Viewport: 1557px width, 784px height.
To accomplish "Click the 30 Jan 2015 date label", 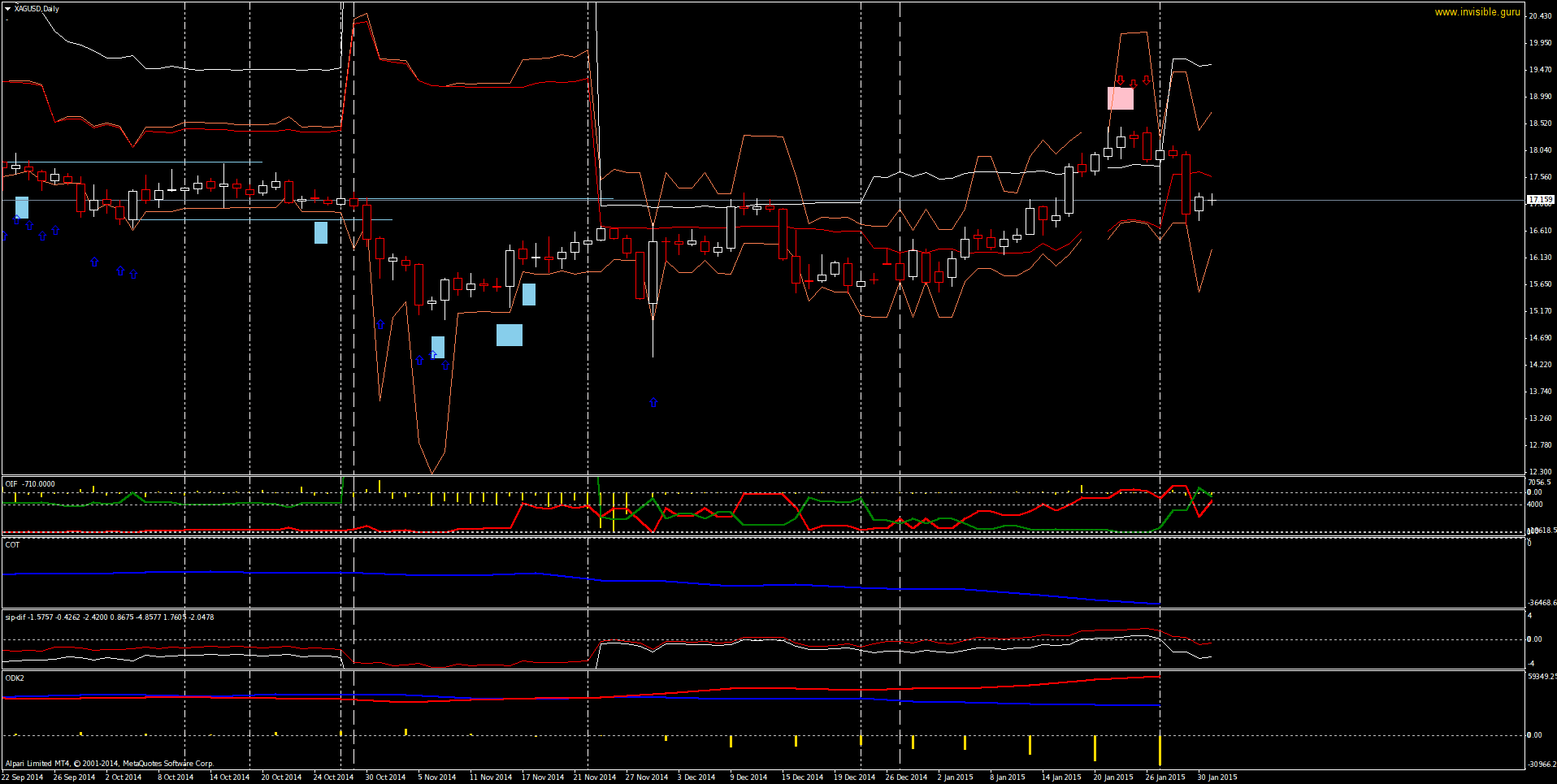I will 1217,778.
